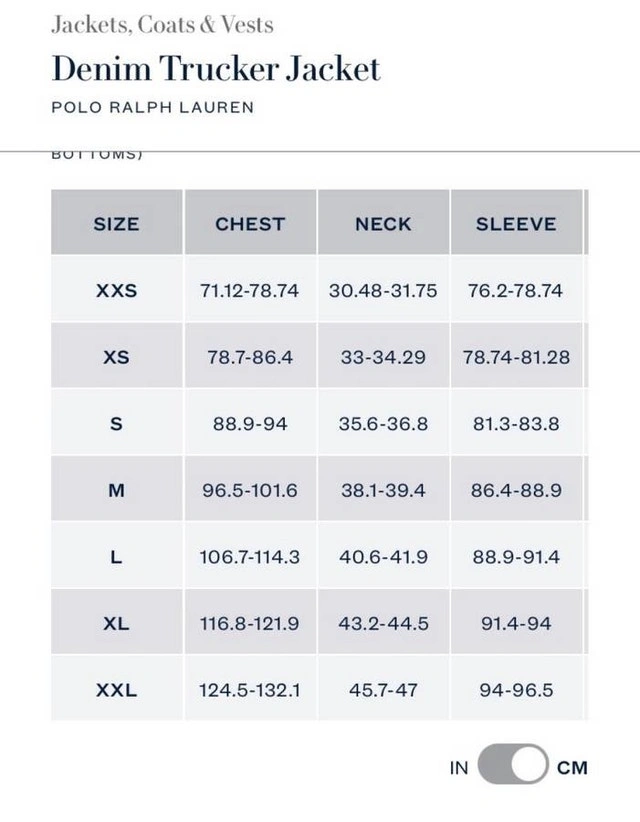
Task: Click the Denim Trucker Jacket title
Action: tap(216, 69)
